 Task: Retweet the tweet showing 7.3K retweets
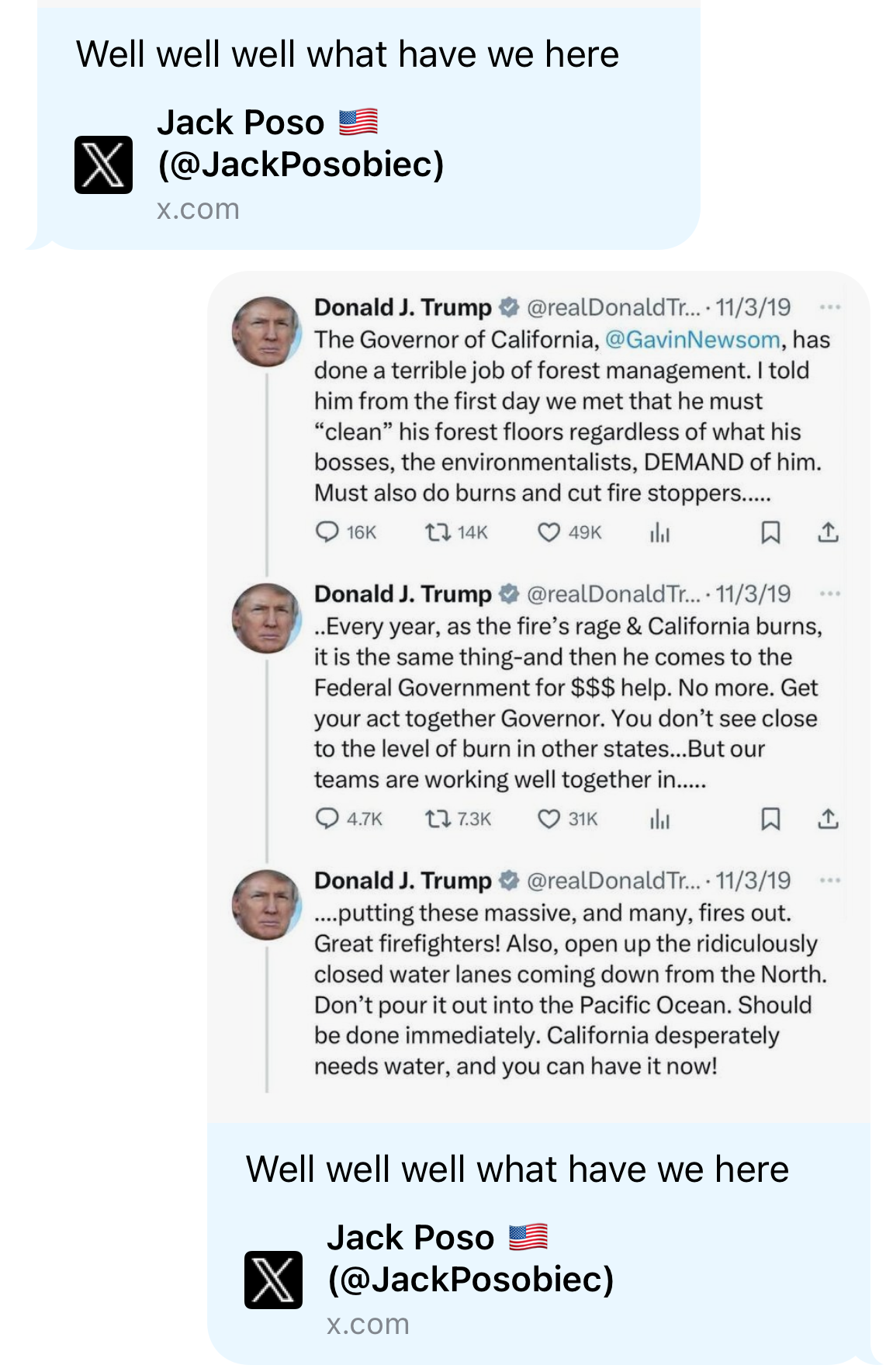click(438, 819)
